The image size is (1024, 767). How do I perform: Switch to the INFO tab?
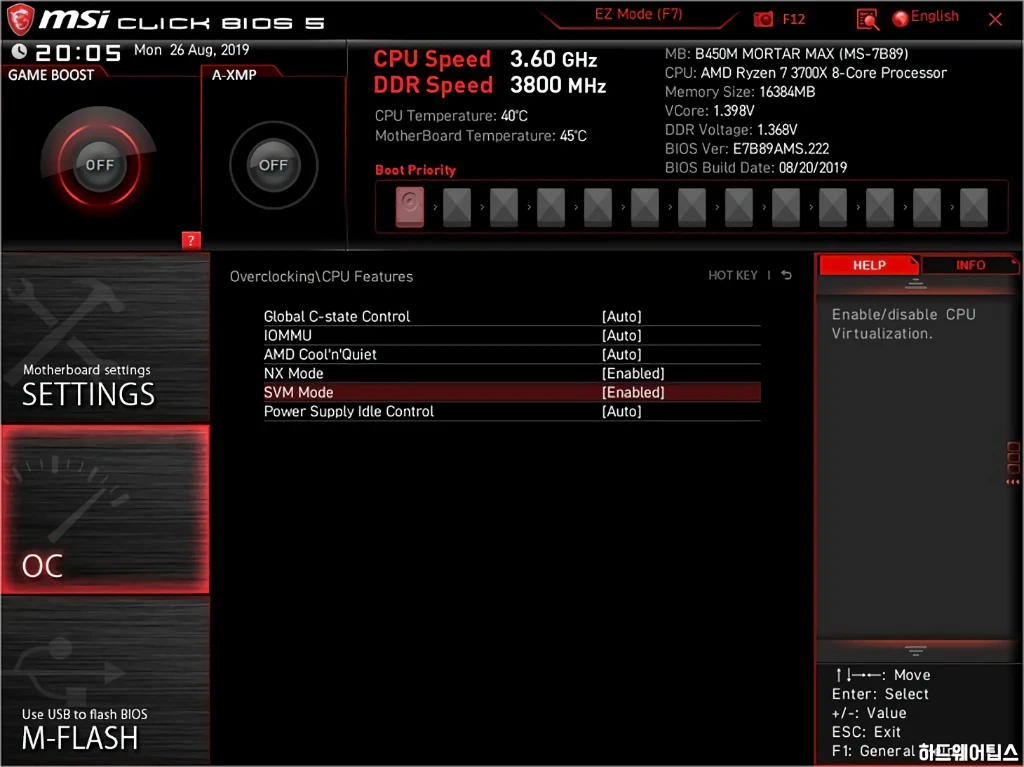pos(970,265)
